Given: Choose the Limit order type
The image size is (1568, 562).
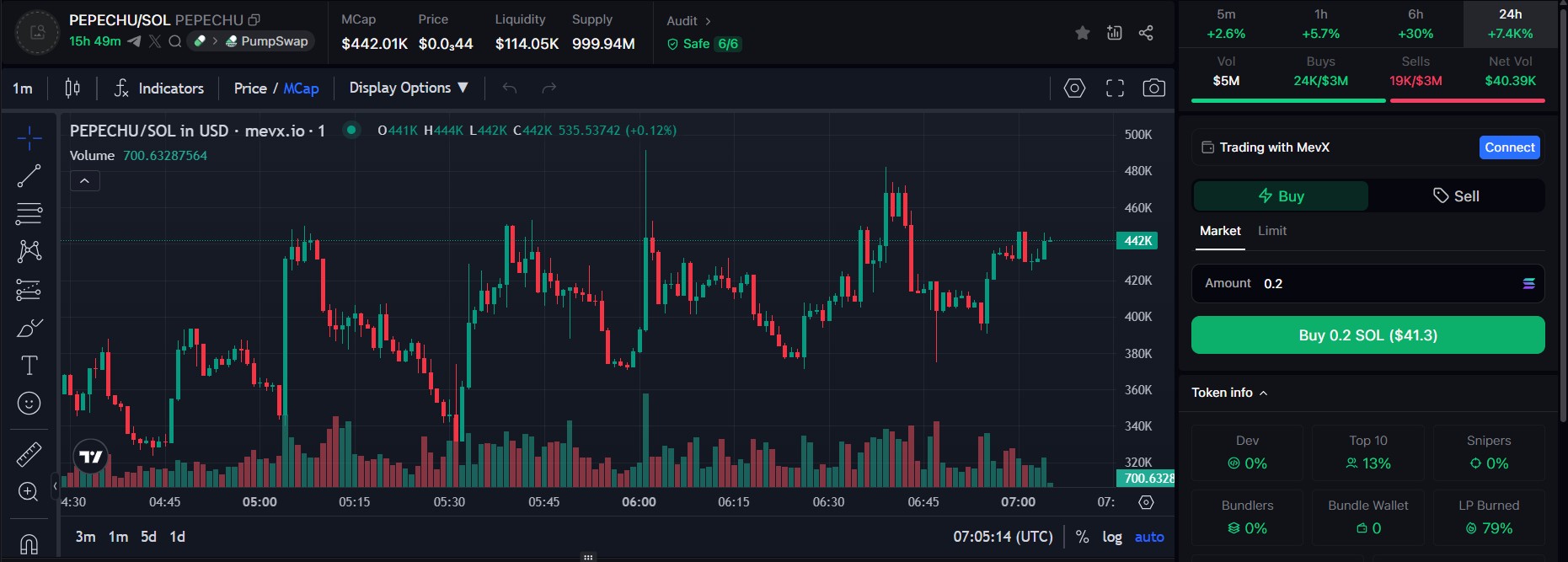Looking at the screenshot, I should 1271,231.
